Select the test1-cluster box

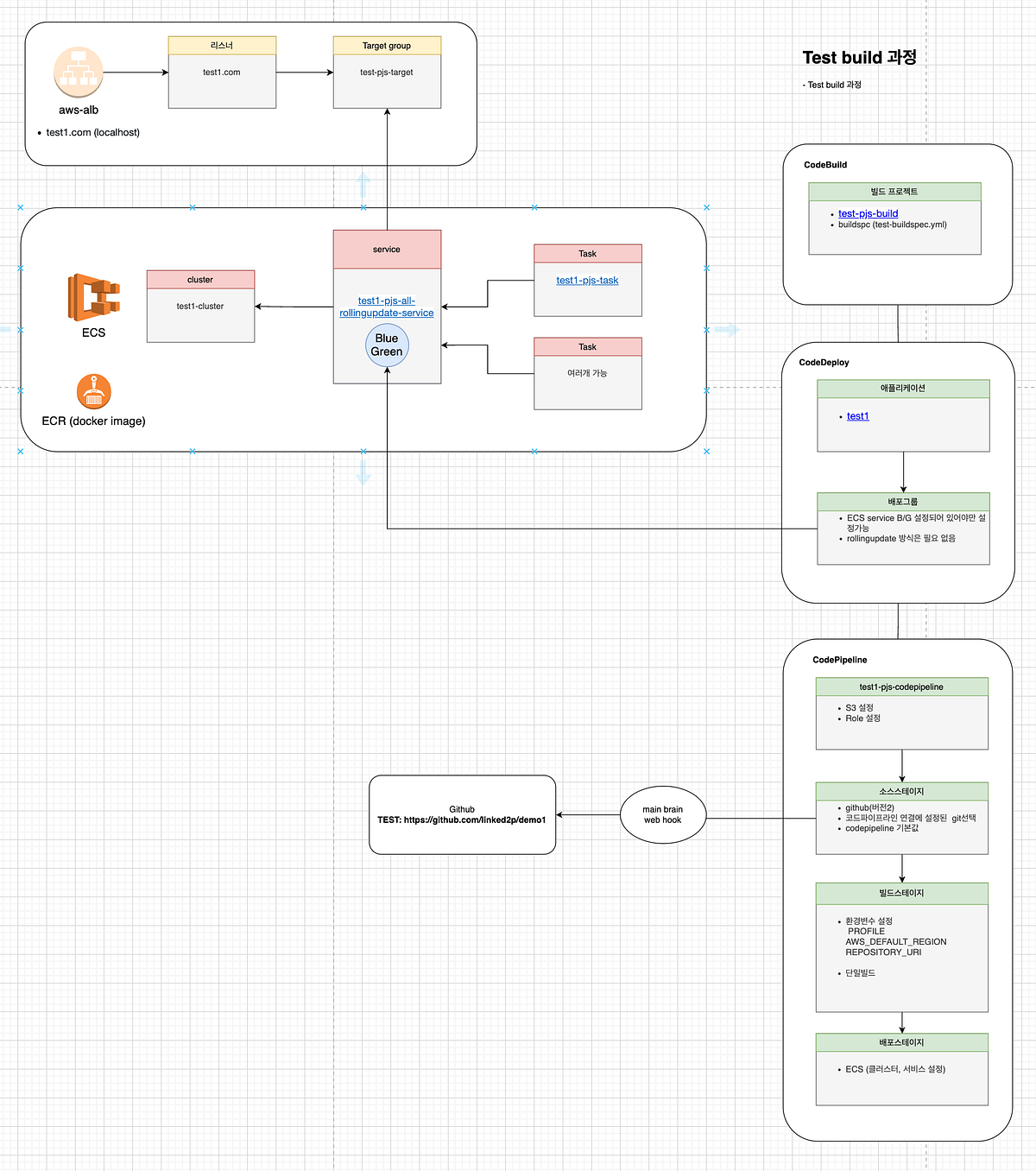click(199, 306)
